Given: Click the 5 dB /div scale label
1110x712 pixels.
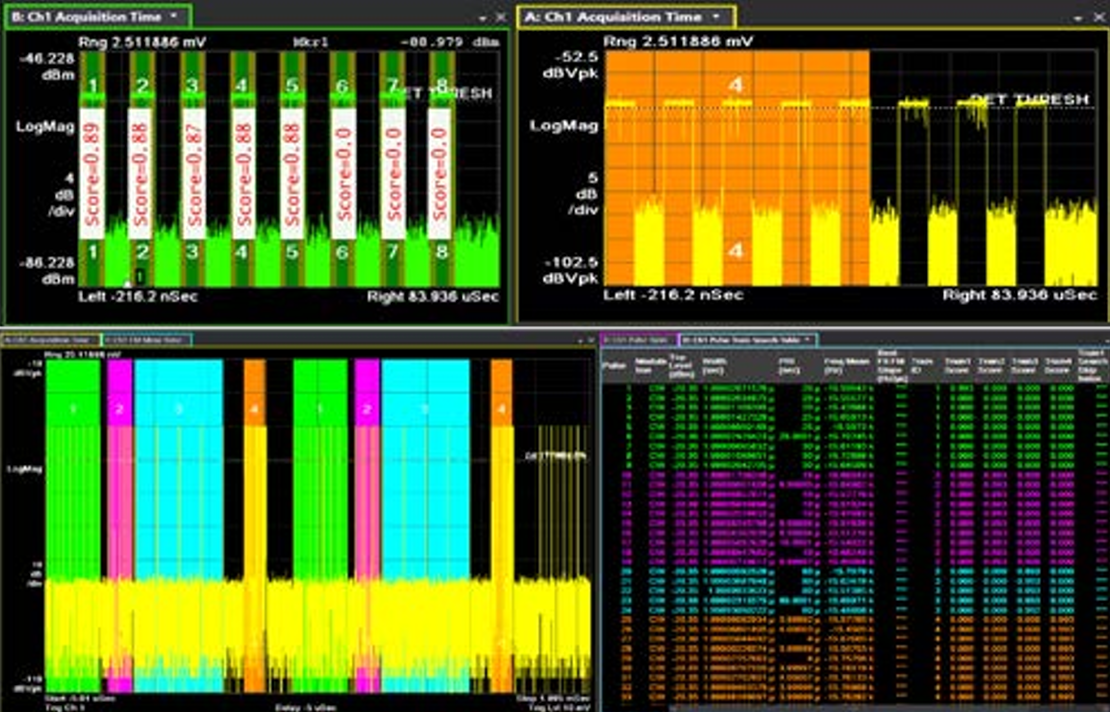Looking at the screenshot, I should coord(584,193).
